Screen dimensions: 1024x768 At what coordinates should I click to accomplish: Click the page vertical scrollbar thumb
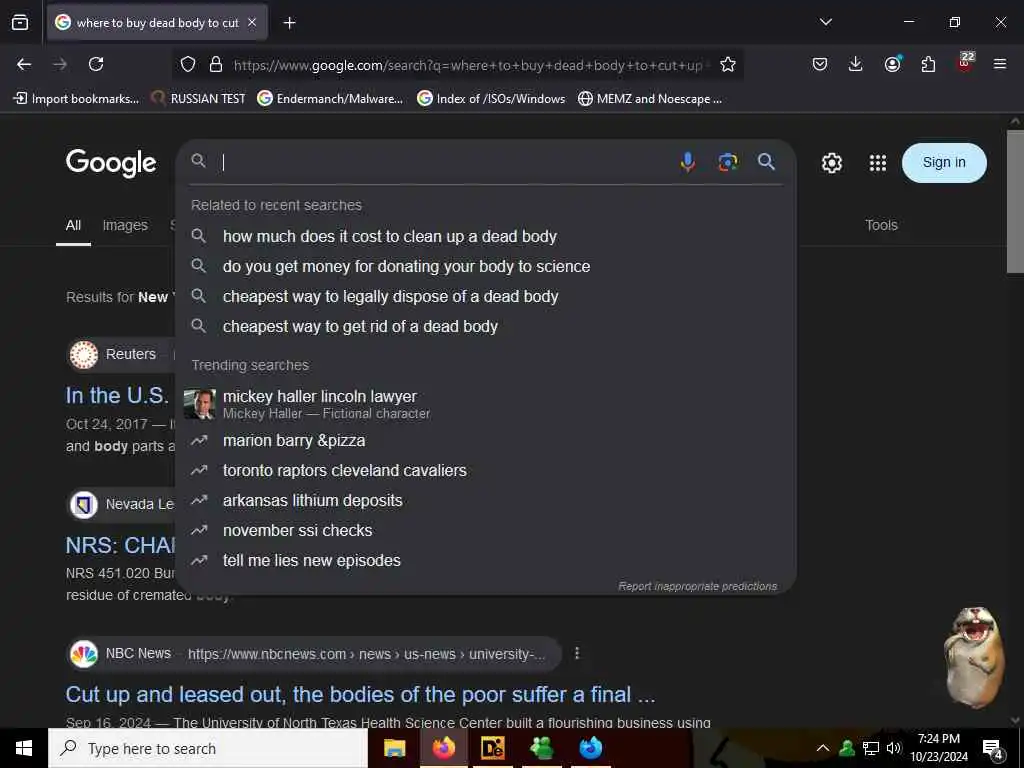1015,201
